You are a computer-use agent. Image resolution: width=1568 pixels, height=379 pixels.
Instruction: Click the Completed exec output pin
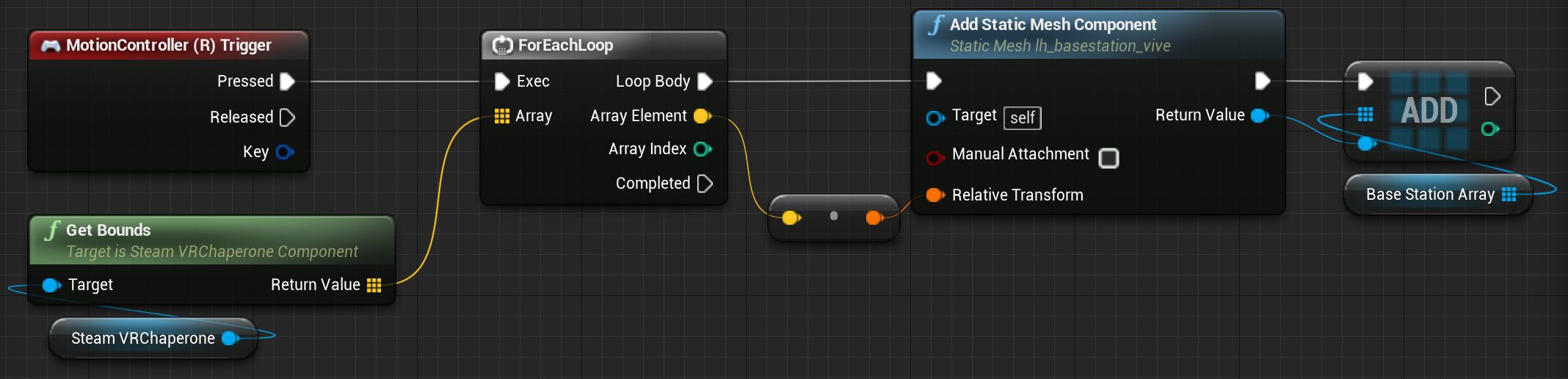(x=705, y=184)
